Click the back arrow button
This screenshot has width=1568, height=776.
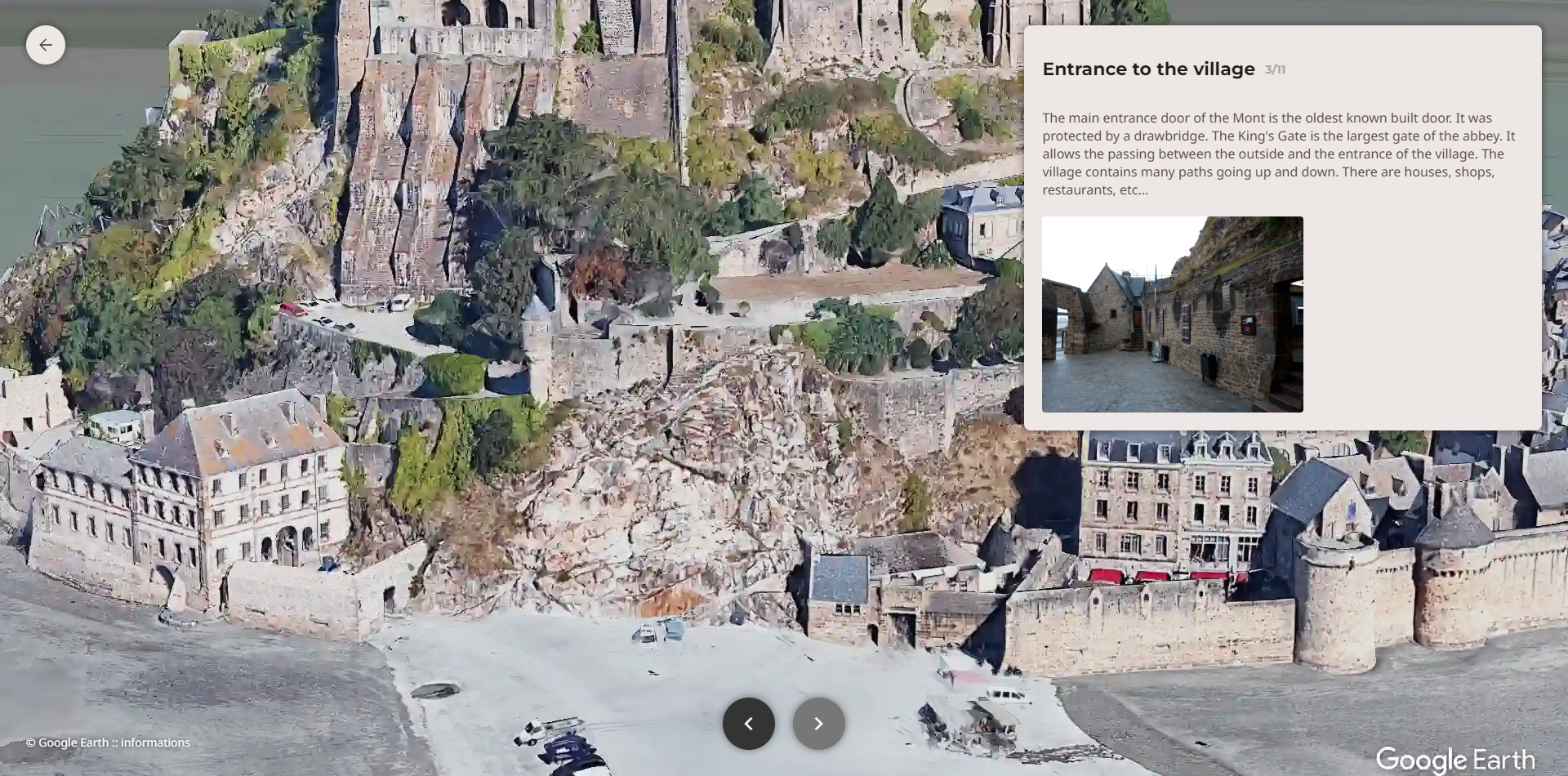coord(46,45)
